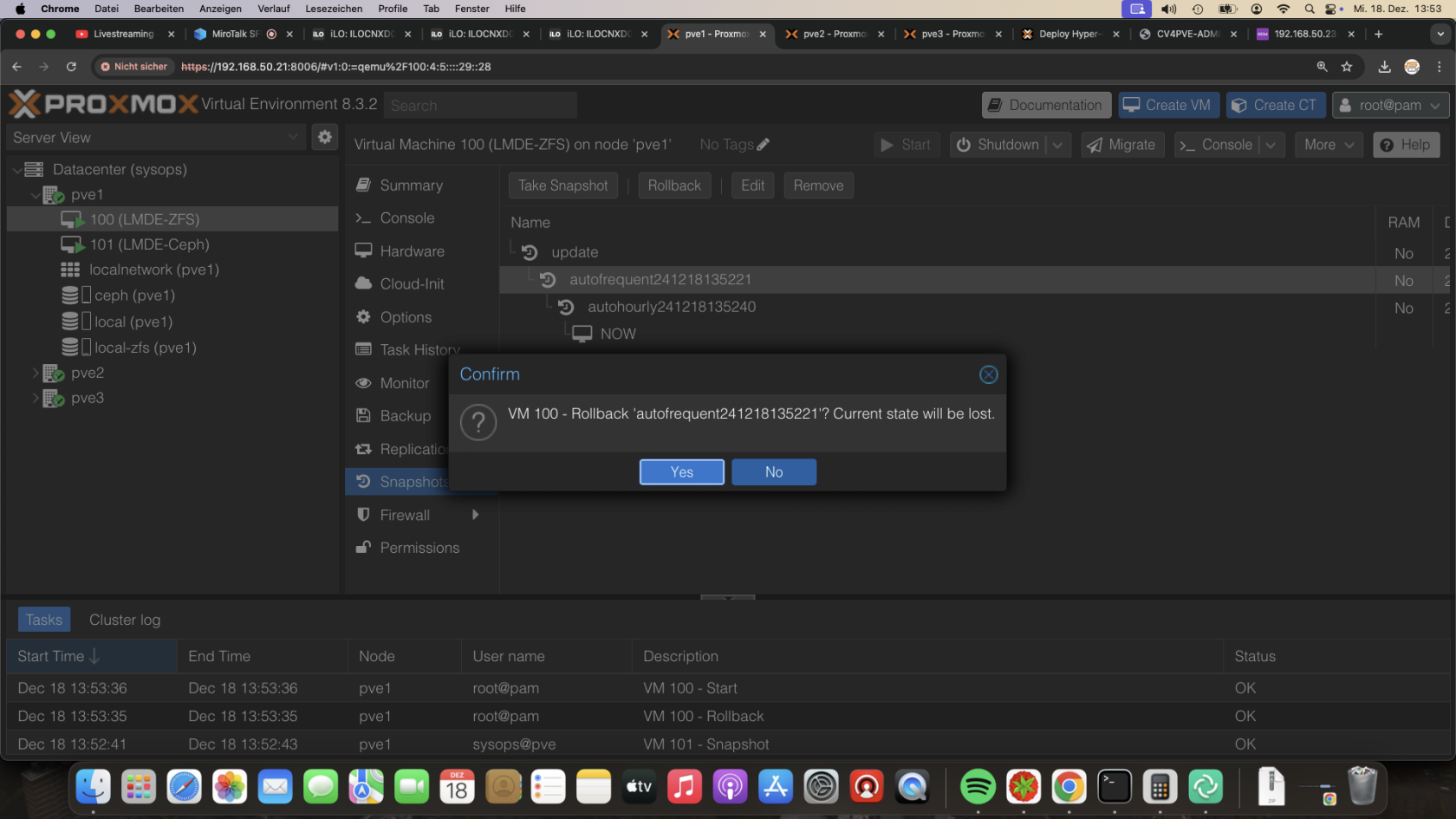Click the Firewall shield icon
1456x819 pixels.
[x=363, y=515]
